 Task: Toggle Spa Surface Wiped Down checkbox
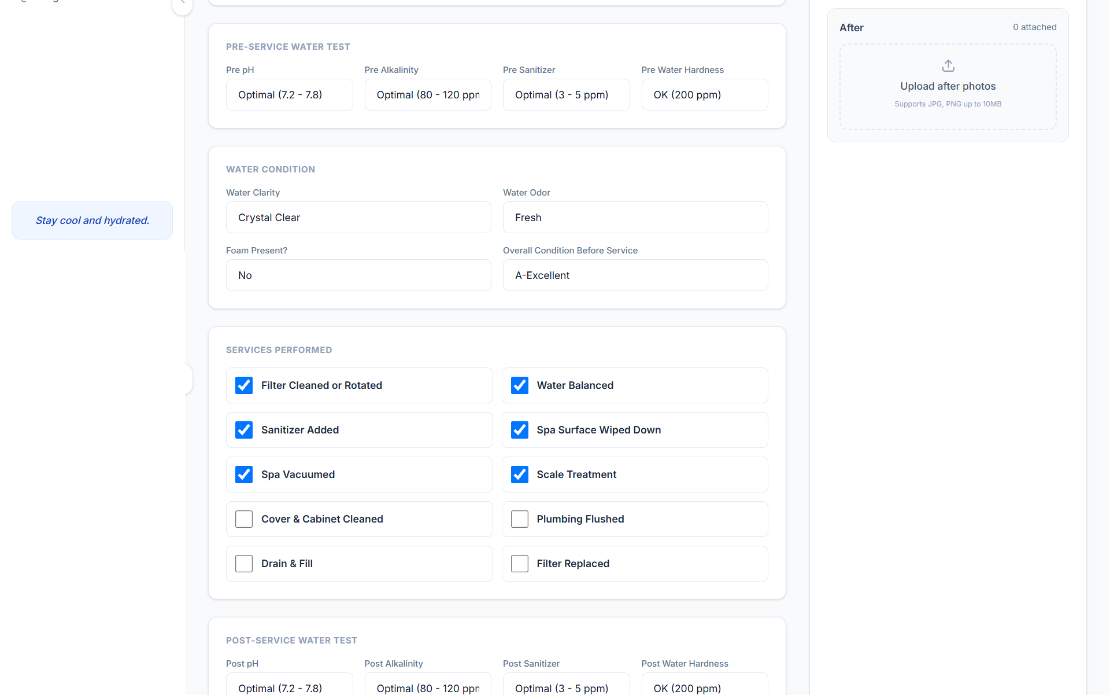(520, 430)
